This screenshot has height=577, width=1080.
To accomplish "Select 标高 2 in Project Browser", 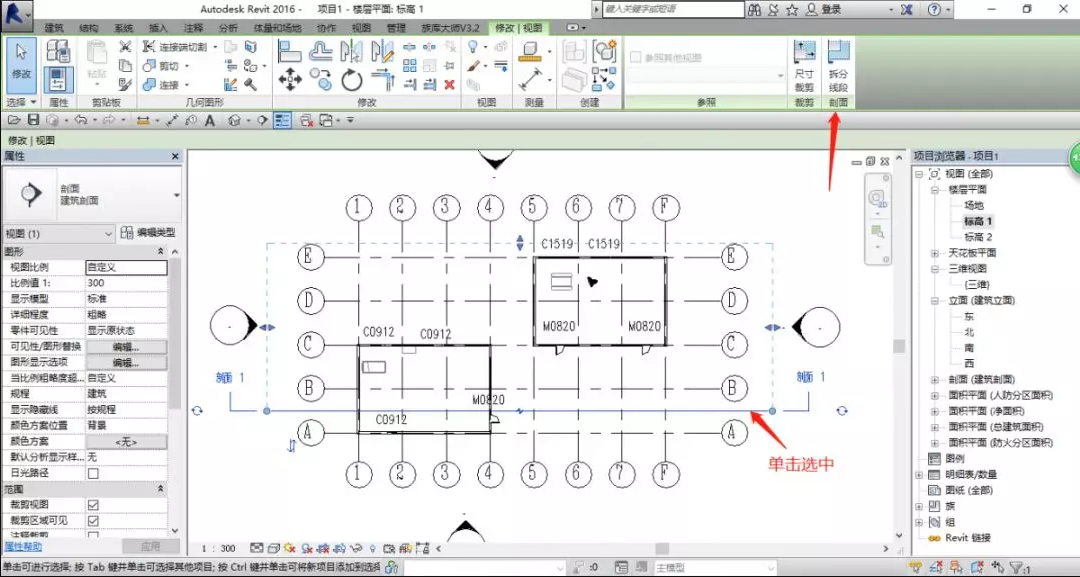I will tap(978, 237).
